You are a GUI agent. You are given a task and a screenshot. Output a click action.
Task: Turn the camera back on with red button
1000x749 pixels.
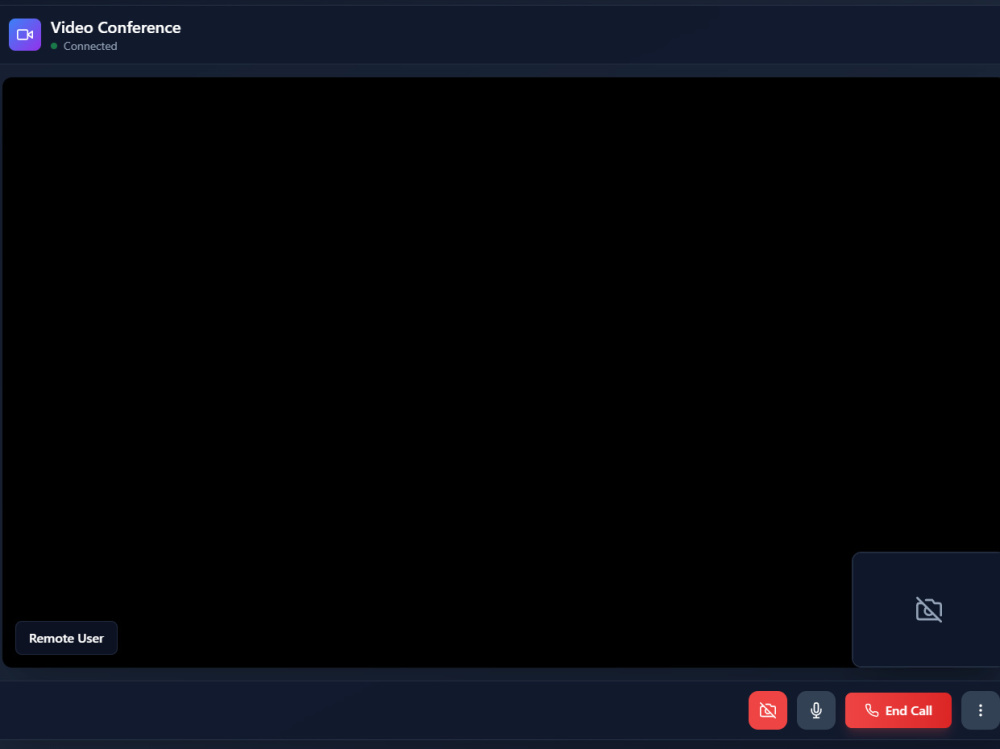pos(767,710)
